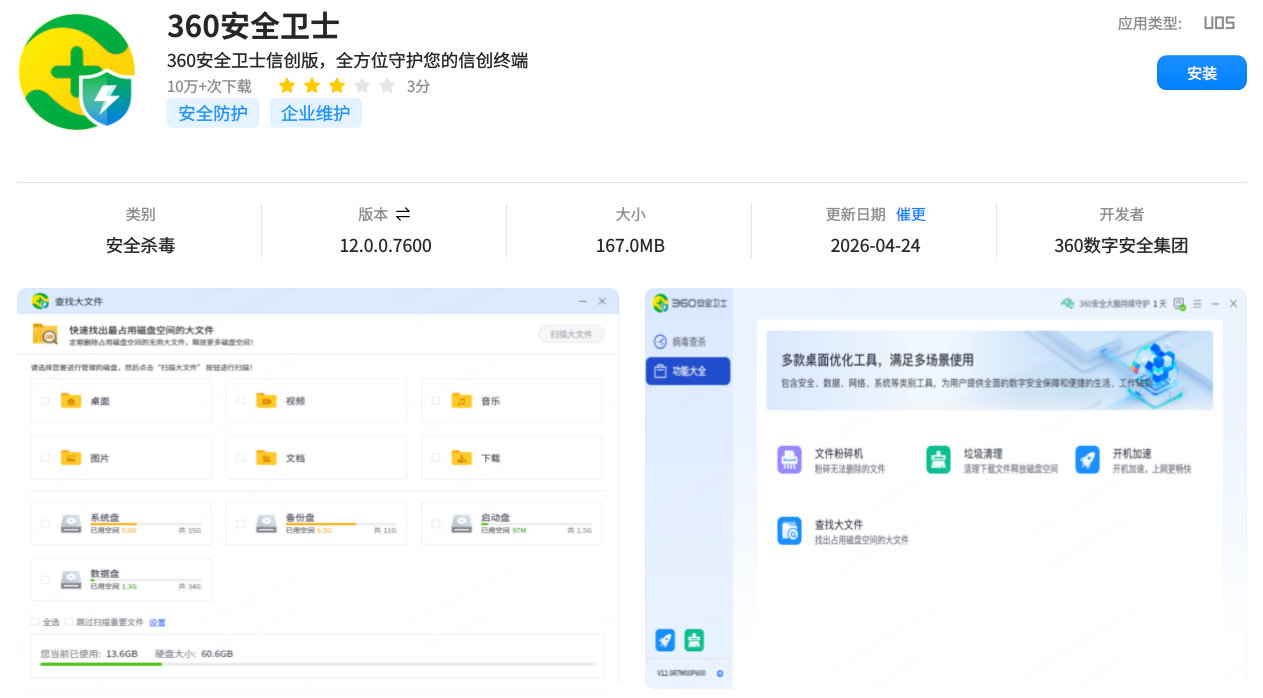Click the 文档 folder icon in 查找大文件 screenshot
The image size is (1263, 698).
coord(265,457)
